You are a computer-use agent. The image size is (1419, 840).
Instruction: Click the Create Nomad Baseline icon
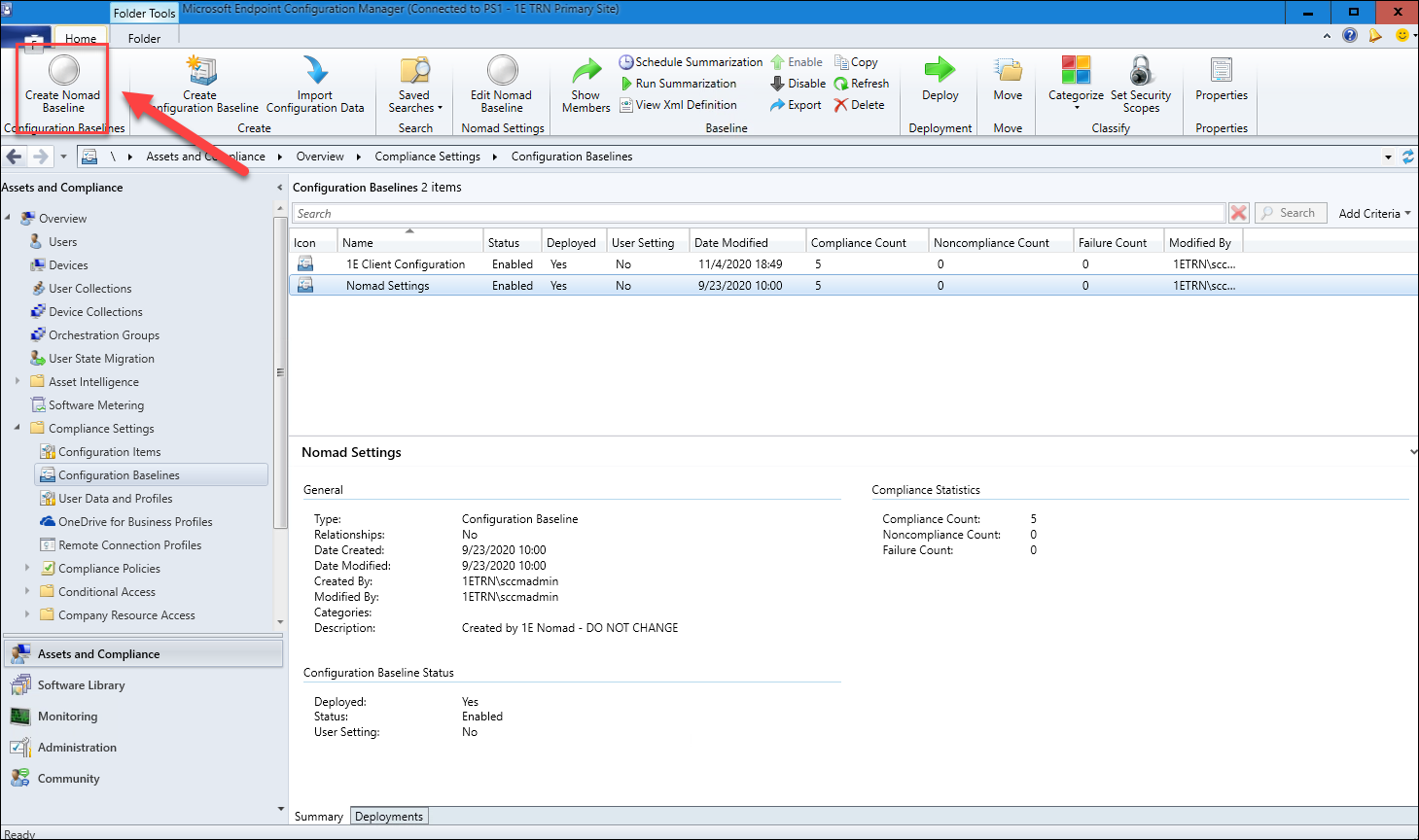click(63, 71)
